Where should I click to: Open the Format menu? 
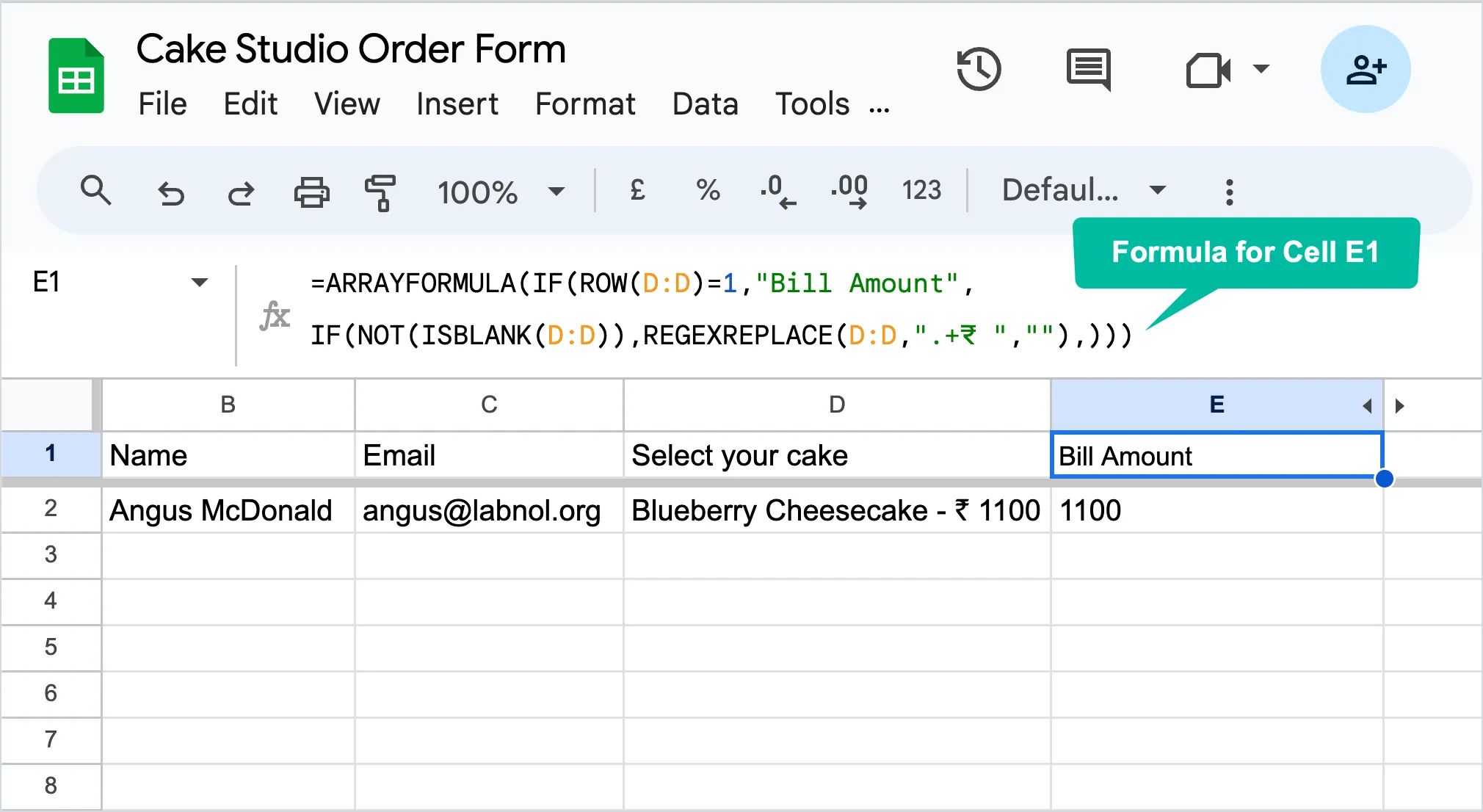point(585,104)
